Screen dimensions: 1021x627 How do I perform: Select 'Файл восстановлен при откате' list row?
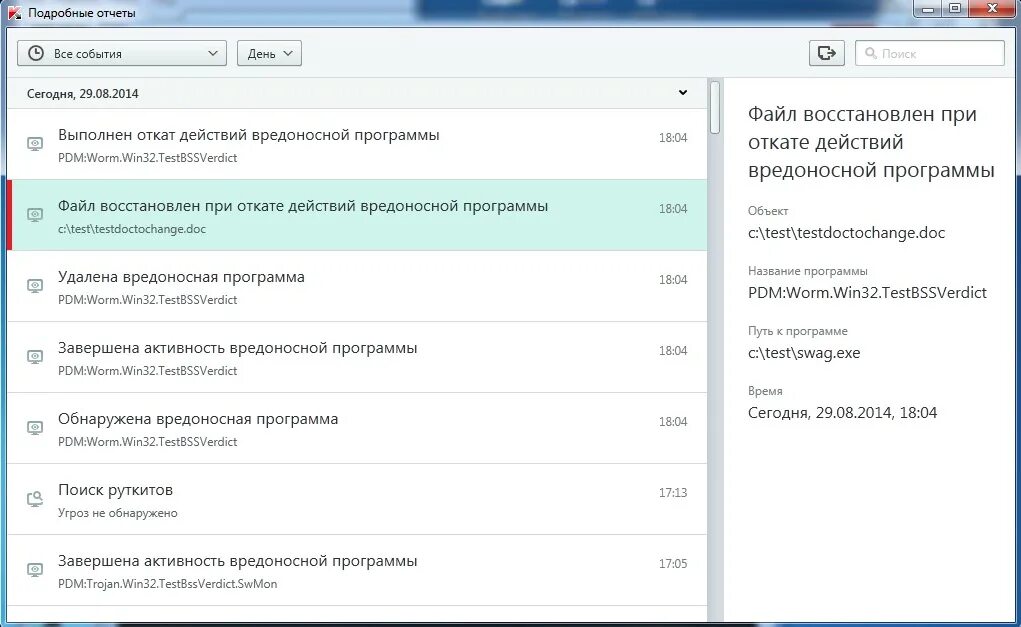(x=357, y=216)
